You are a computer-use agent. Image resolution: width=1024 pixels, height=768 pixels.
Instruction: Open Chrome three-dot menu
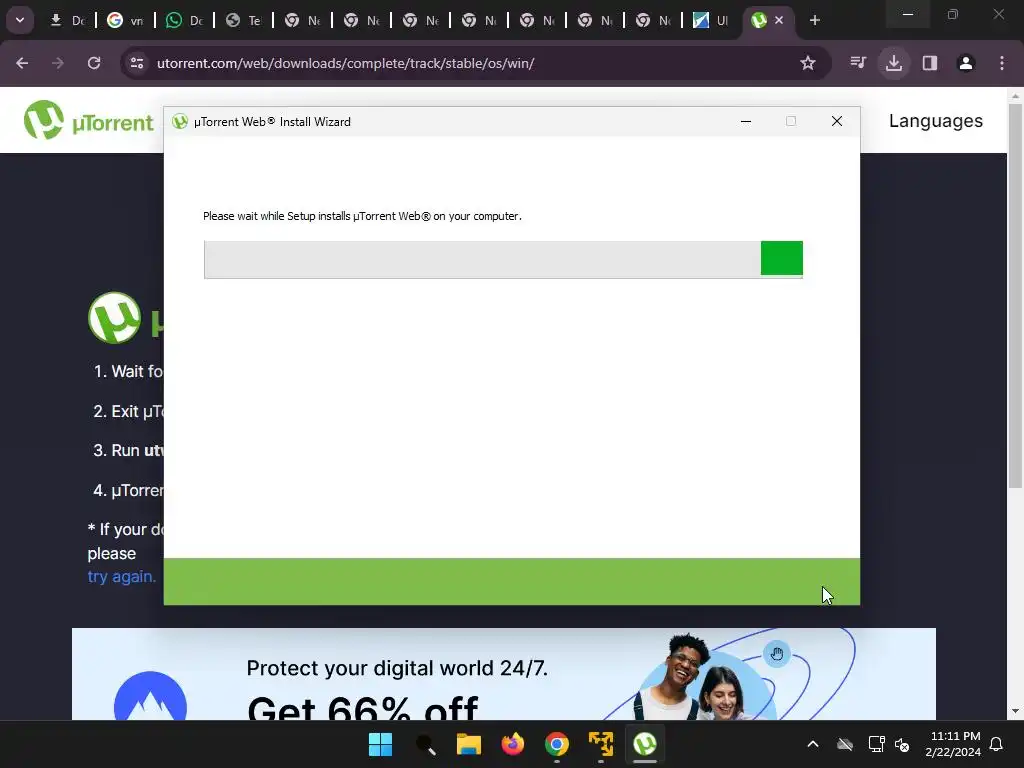[x=1002, y=63]
